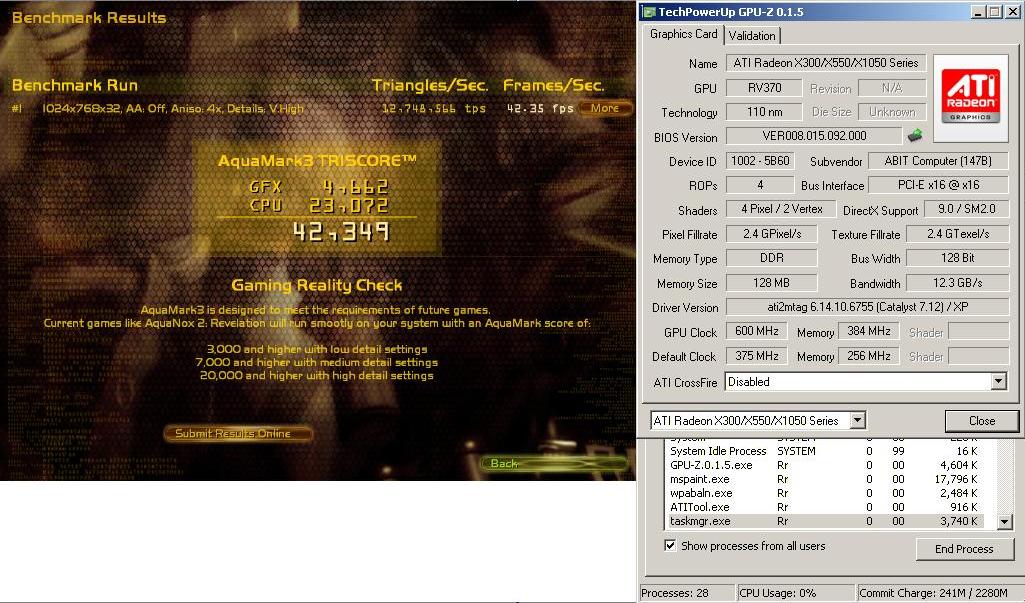Click the Memory Size value 128 MB
Viewport: 1025px width, 603px height.
tap(771, 283)
